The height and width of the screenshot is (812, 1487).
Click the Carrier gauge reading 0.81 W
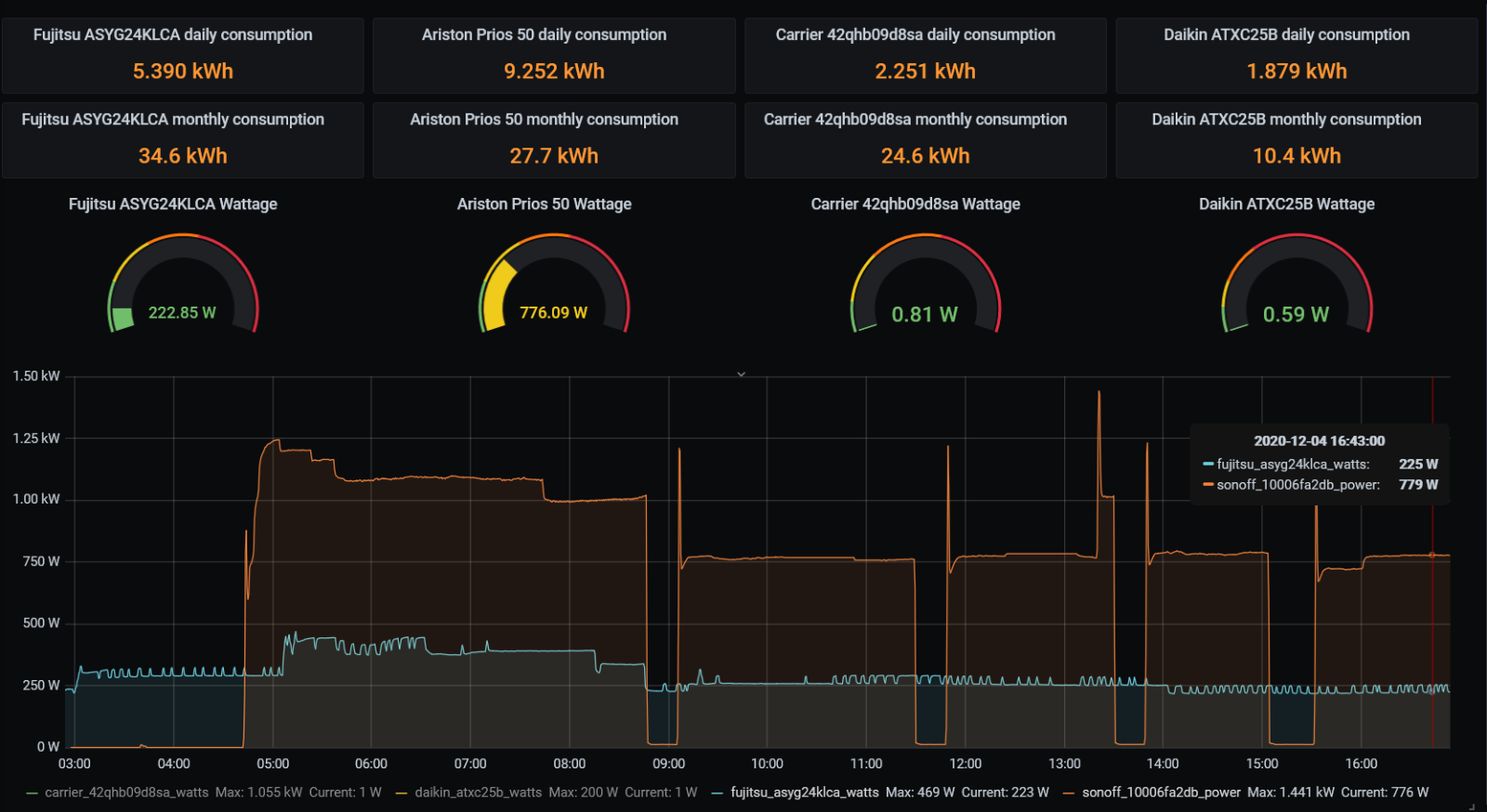925,314
